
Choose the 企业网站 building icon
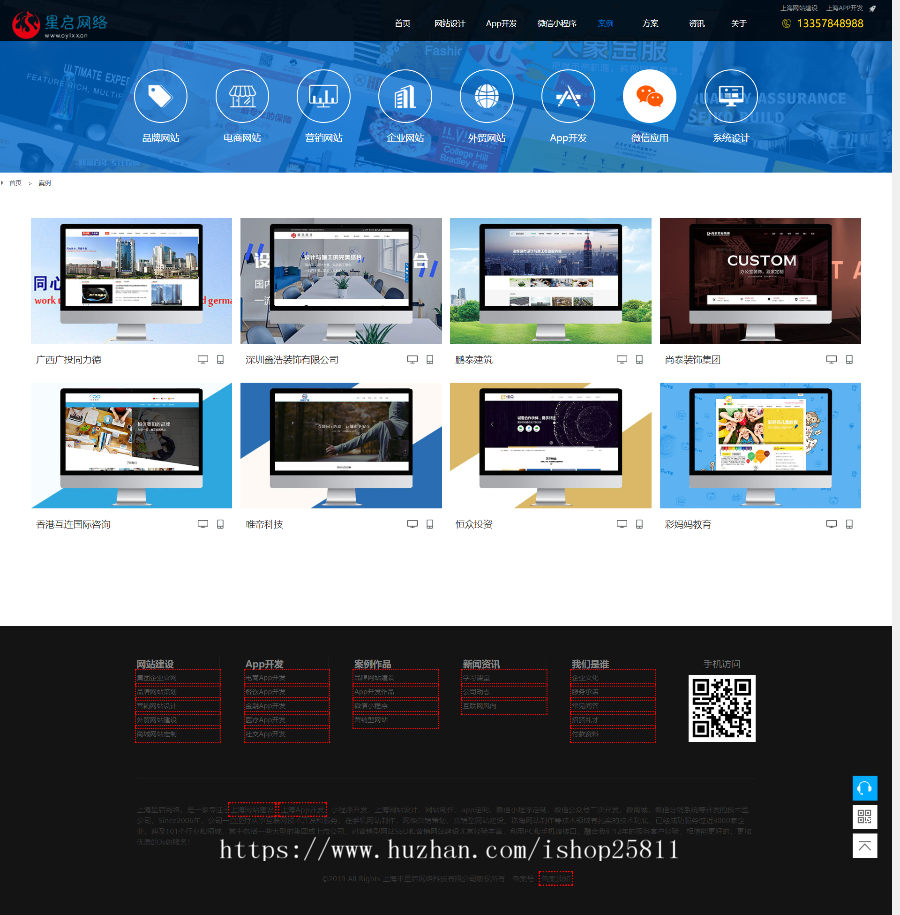(x=405, y=96)
